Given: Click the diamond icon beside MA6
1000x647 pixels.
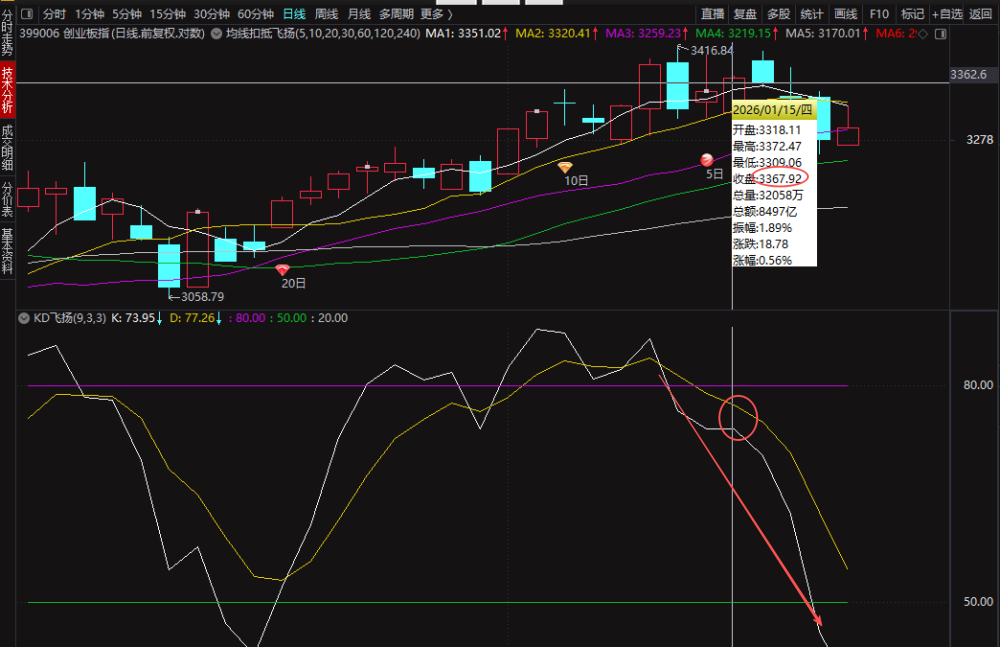Looking at the screenshot, I should (x=922, y=34).
